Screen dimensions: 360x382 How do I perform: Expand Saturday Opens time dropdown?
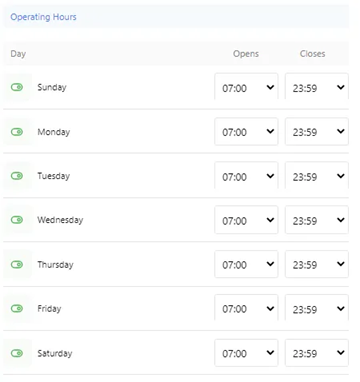[246, 353]
